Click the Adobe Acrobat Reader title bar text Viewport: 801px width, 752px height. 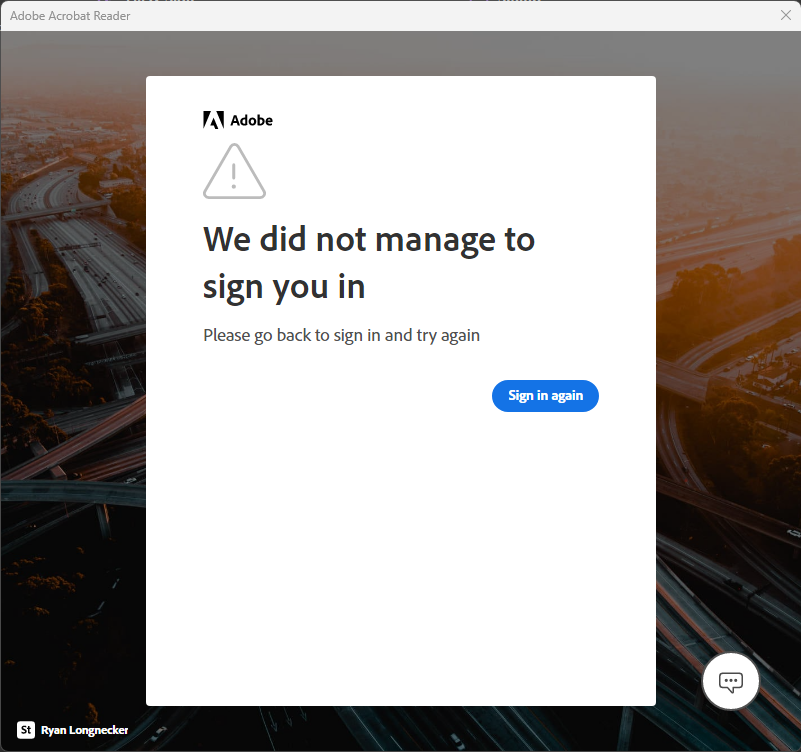click(69, 15)
